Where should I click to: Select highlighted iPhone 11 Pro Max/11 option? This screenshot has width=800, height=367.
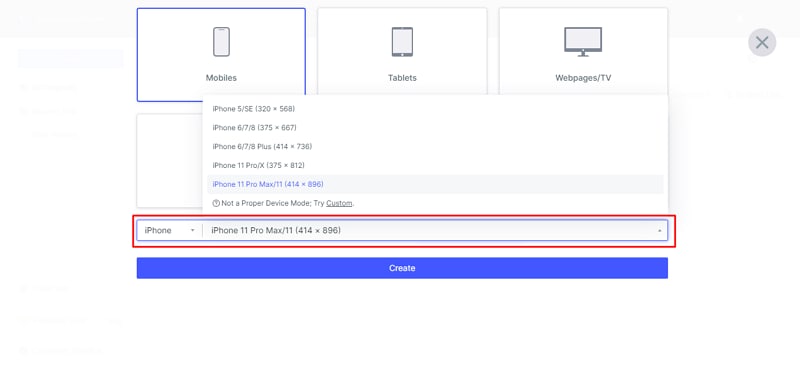pyautogui.click(x=435, y=184)
